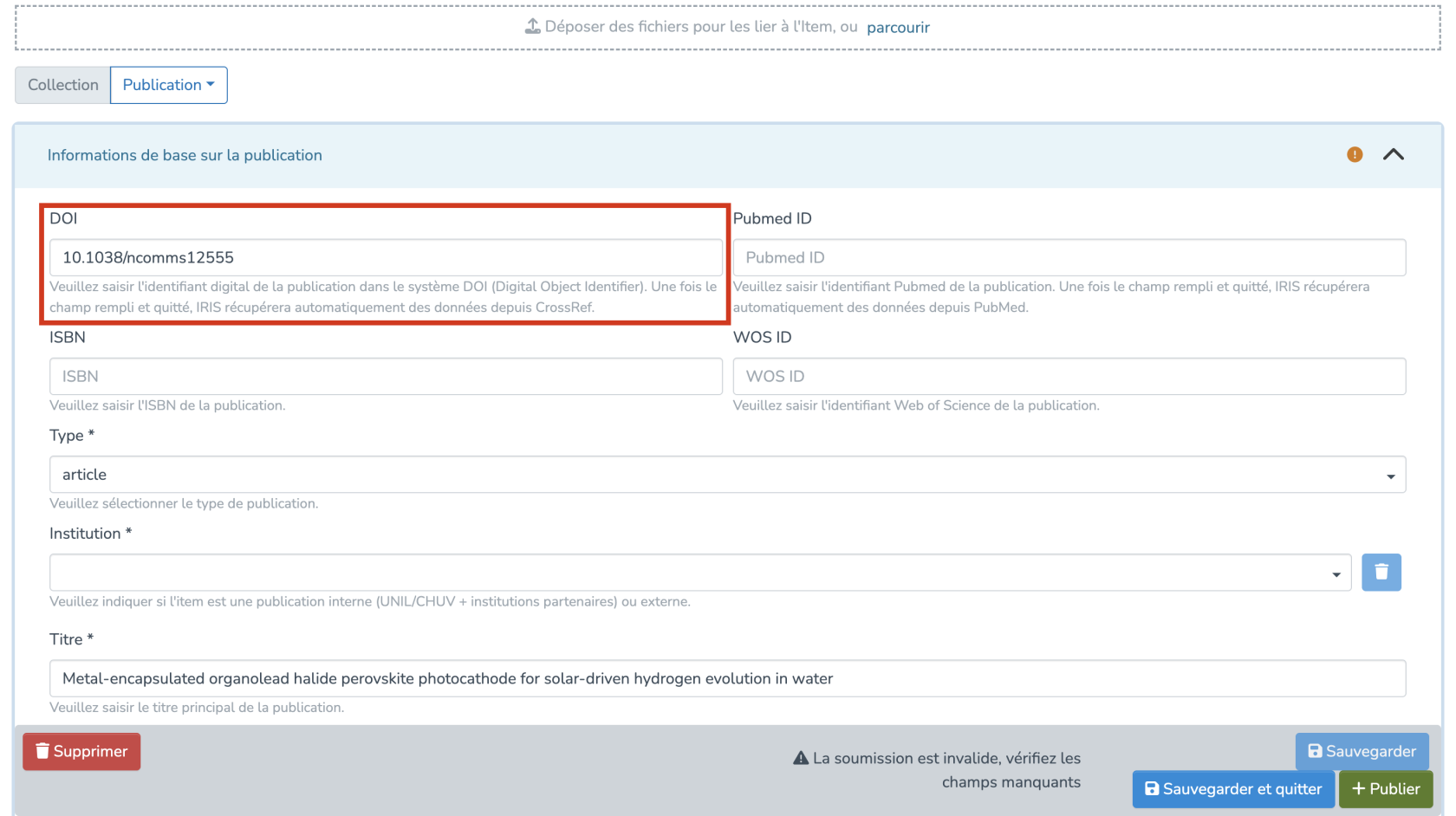This screenshot has width=1456, height=816.
Task: Click the blue trash icon beside Institution
Action: (1381, 573)
